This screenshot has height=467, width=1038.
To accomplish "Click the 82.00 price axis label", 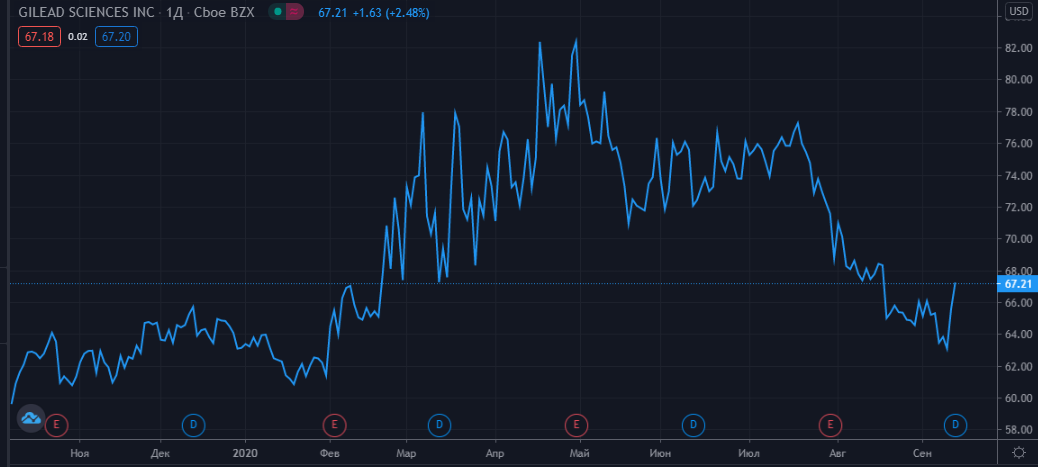I will tap(1018, 48).
